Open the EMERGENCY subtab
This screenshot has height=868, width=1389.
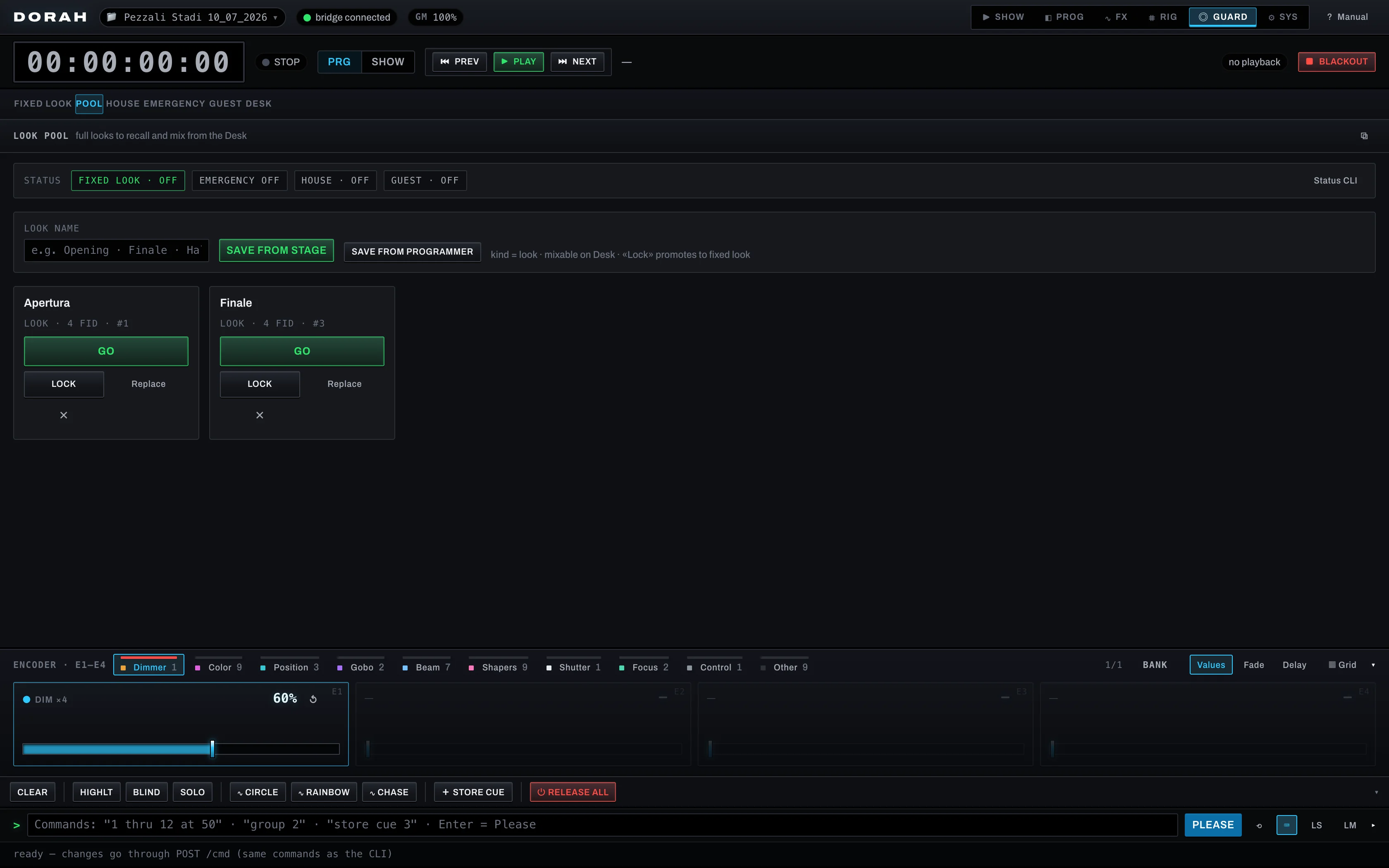pyautogui.click(x=174, y=104)
